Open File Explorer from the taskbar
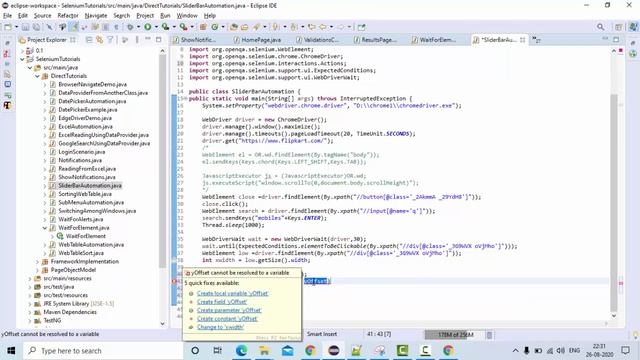Image resolution: width=640 pixels, height=360 pixels. pos(264,350)
